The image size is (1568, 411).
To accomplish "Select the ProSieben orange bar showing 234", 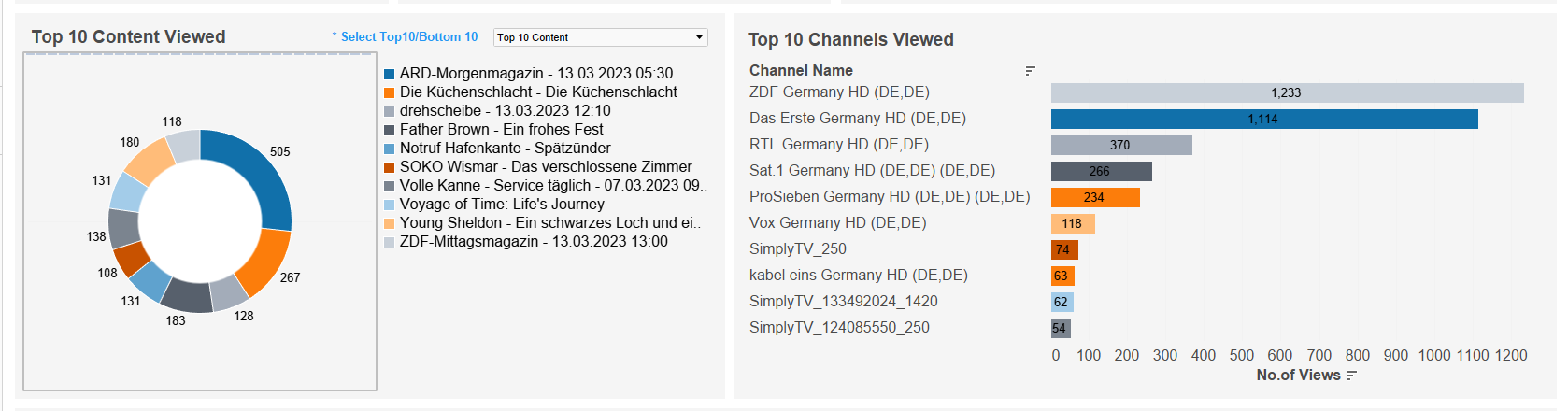I will pos(1094,197).
